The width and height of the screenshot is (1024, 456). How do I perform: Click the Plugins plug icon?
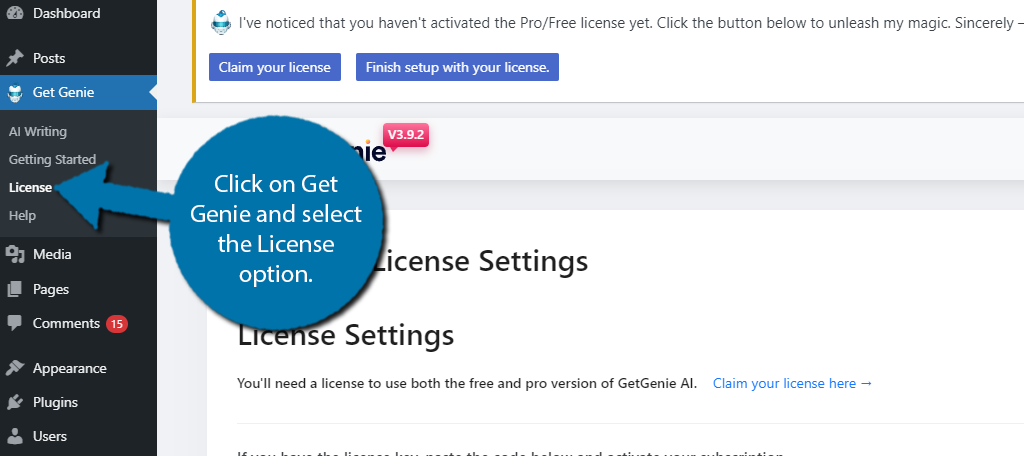[14, 402]
